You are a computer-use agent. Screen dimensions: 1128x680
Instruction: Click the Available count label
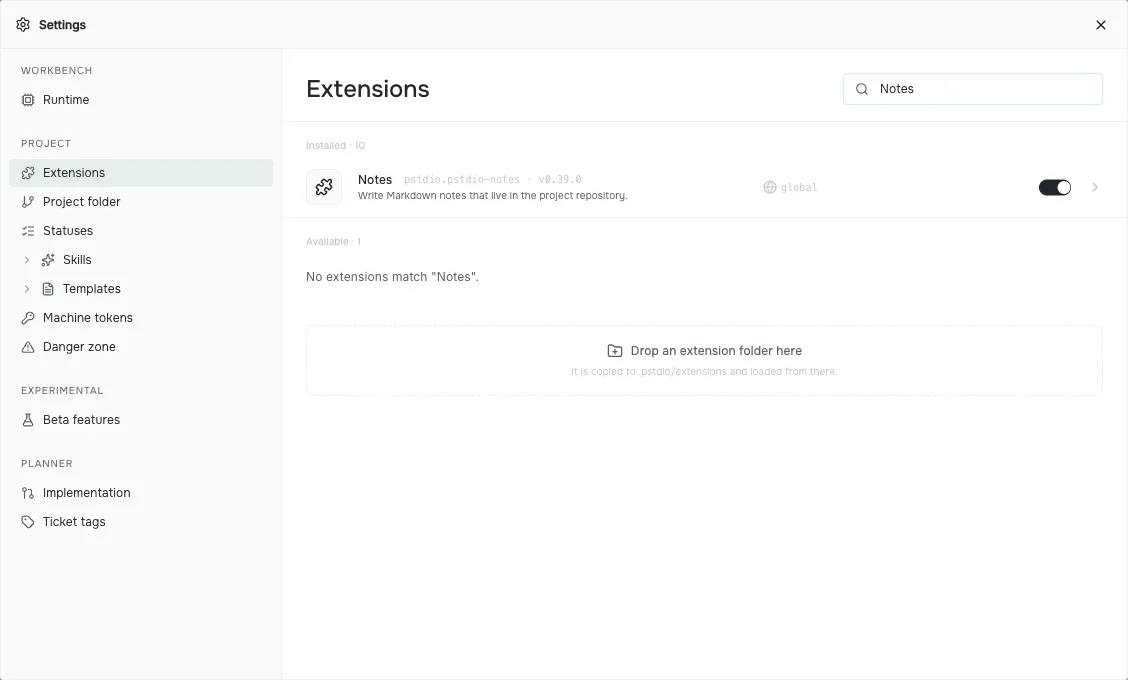pos(333,242)
